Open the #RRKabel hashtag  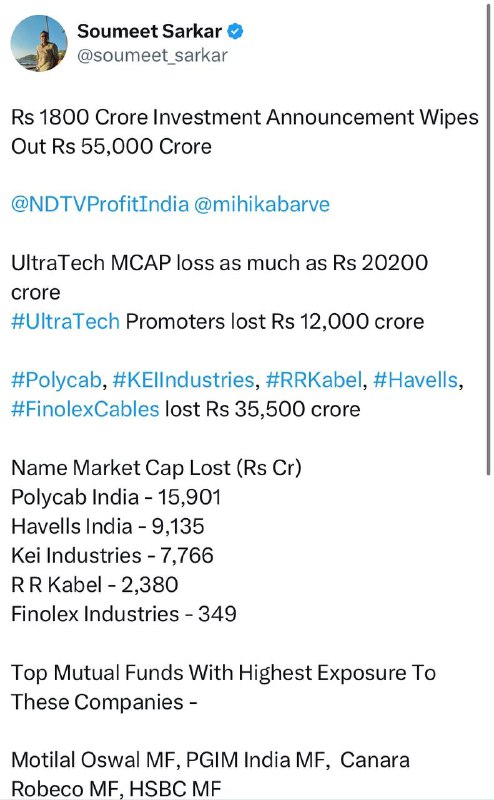coord(314,380)
